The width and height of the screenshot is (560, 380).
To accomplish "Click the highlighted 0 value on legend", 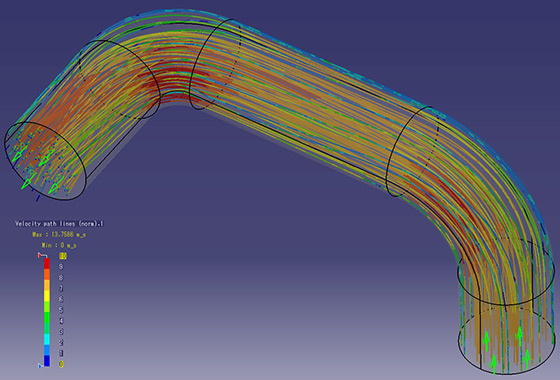I will point(61,364).
